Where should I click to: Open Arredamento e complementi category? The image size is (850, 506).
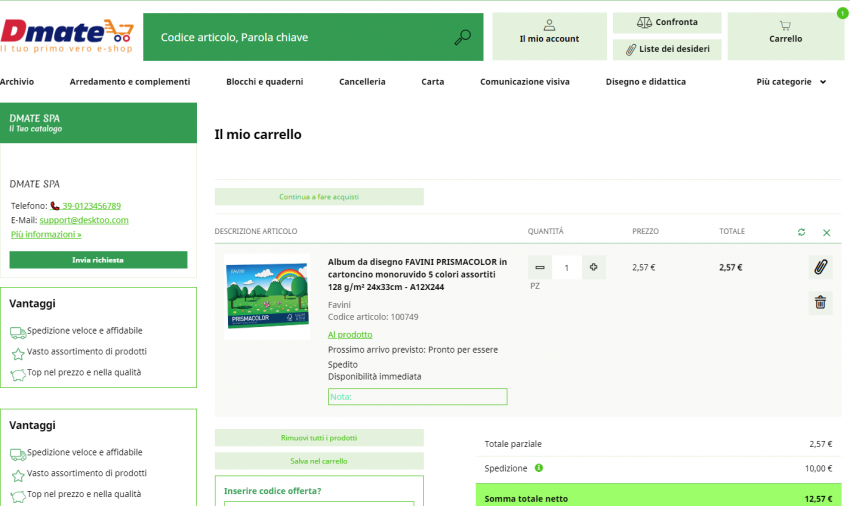(130, 82)
